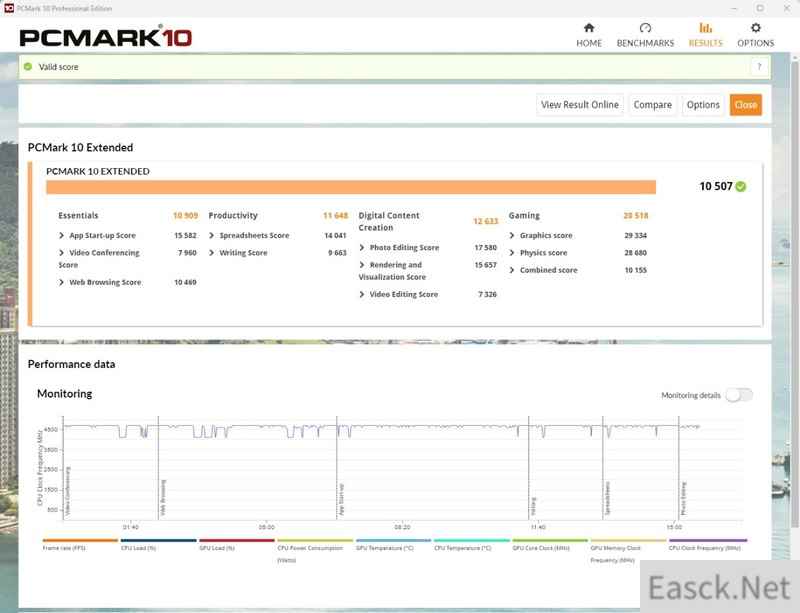Screen dimensions: 800x613
Task: Click the overall score 10 507
Action: (x=716, y=186)
